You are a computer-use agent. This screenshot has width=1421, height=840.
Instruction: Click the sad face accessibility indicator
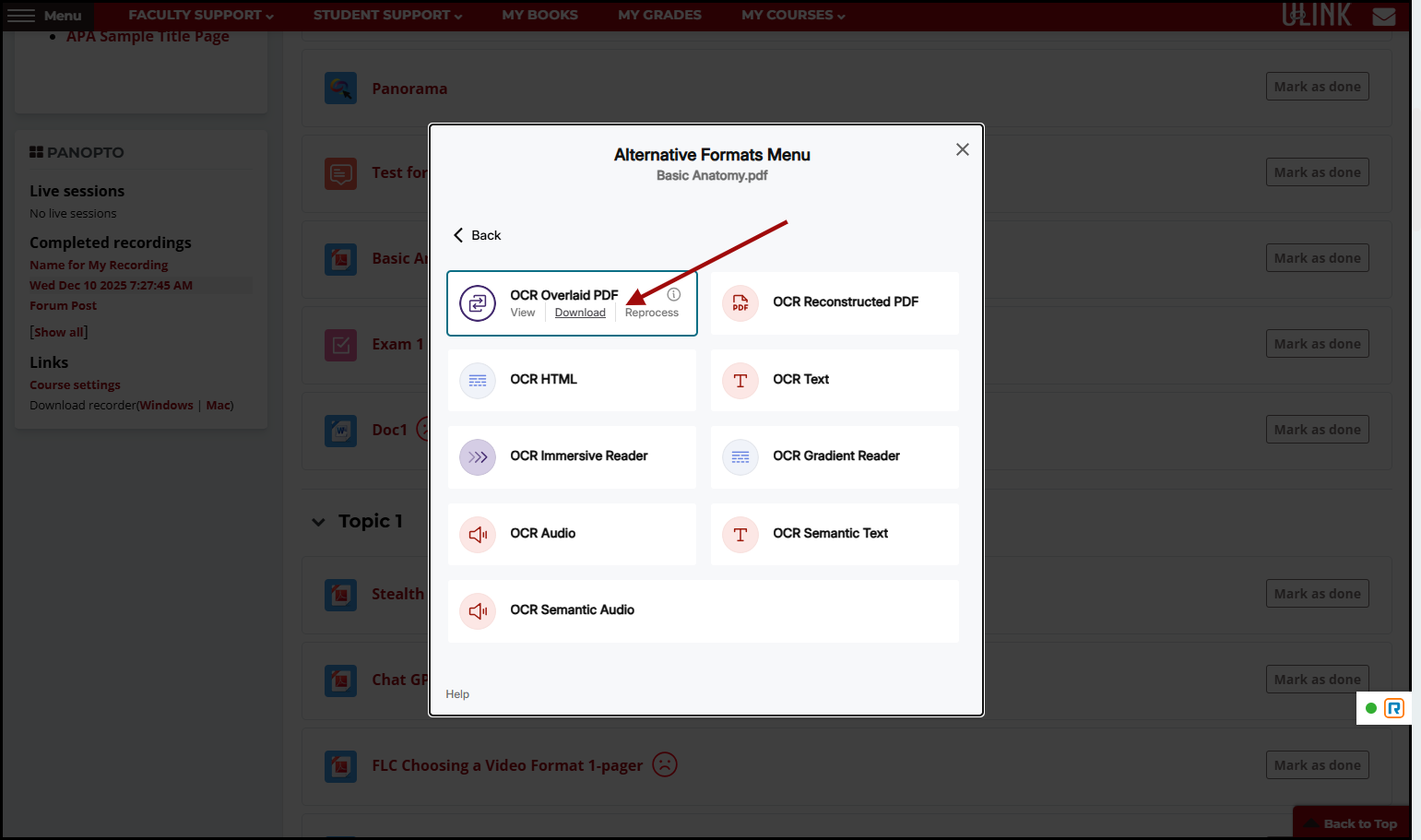click(665, 764)
